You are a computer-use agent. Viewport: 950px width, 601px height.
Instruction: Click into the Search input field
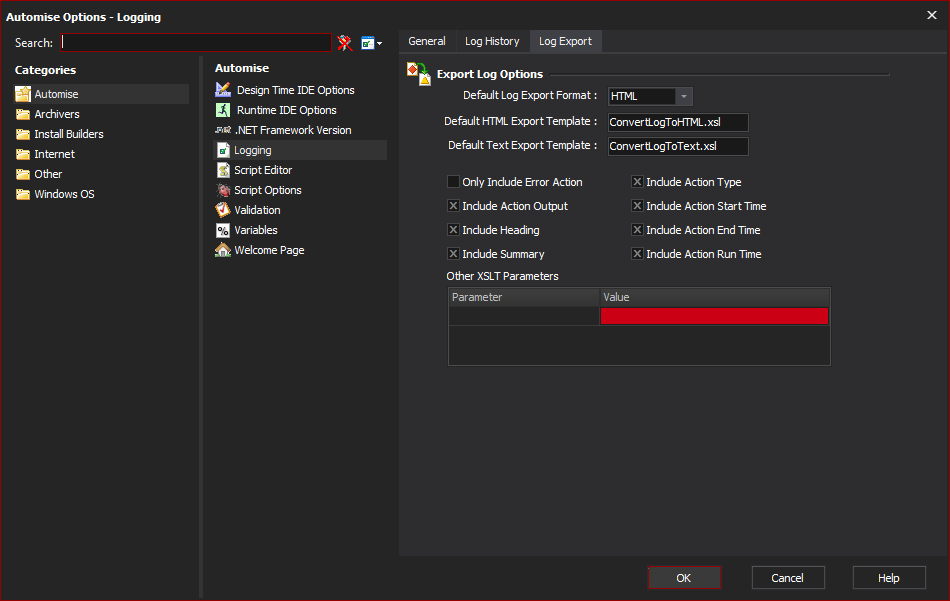[x=196, y=42]
